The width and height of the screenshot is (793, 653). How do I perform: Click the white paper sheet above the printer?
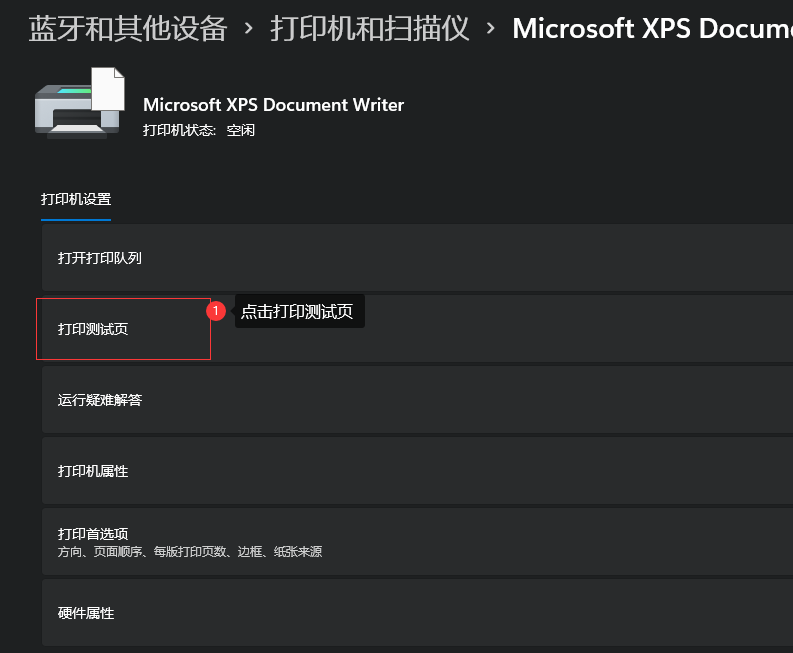[x=108, y=87]
